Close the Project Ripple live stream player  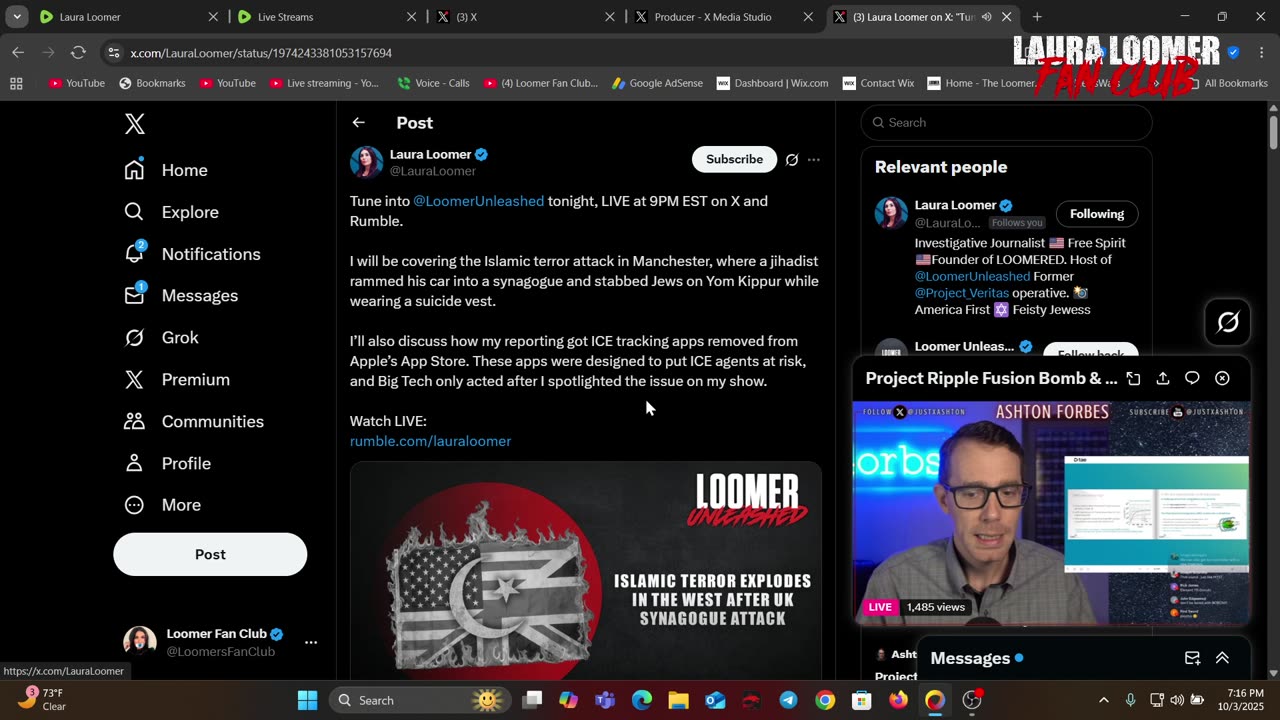coord(1222,378)
